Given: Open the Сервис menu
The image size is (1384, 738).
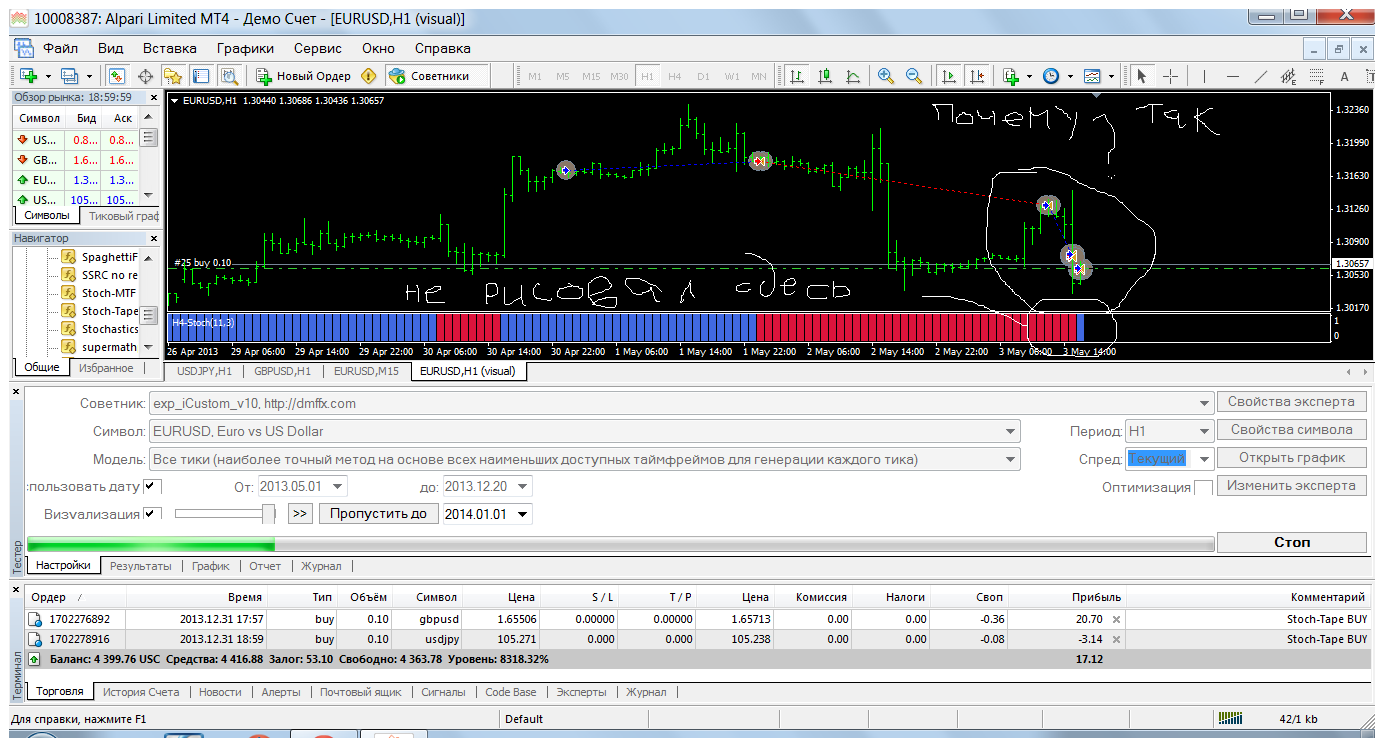Looking at the screenshot, I should point(318,48).
